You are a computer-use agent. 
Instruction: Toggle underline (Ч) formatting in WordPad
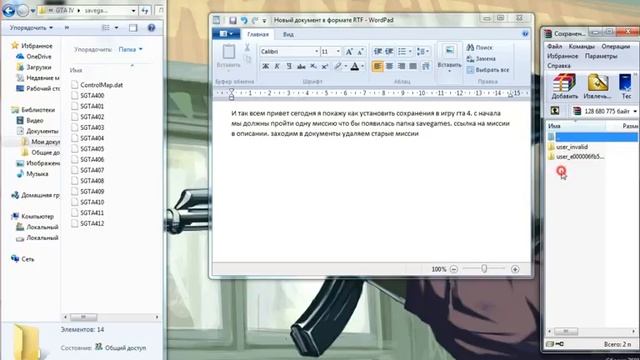(289, 66)
